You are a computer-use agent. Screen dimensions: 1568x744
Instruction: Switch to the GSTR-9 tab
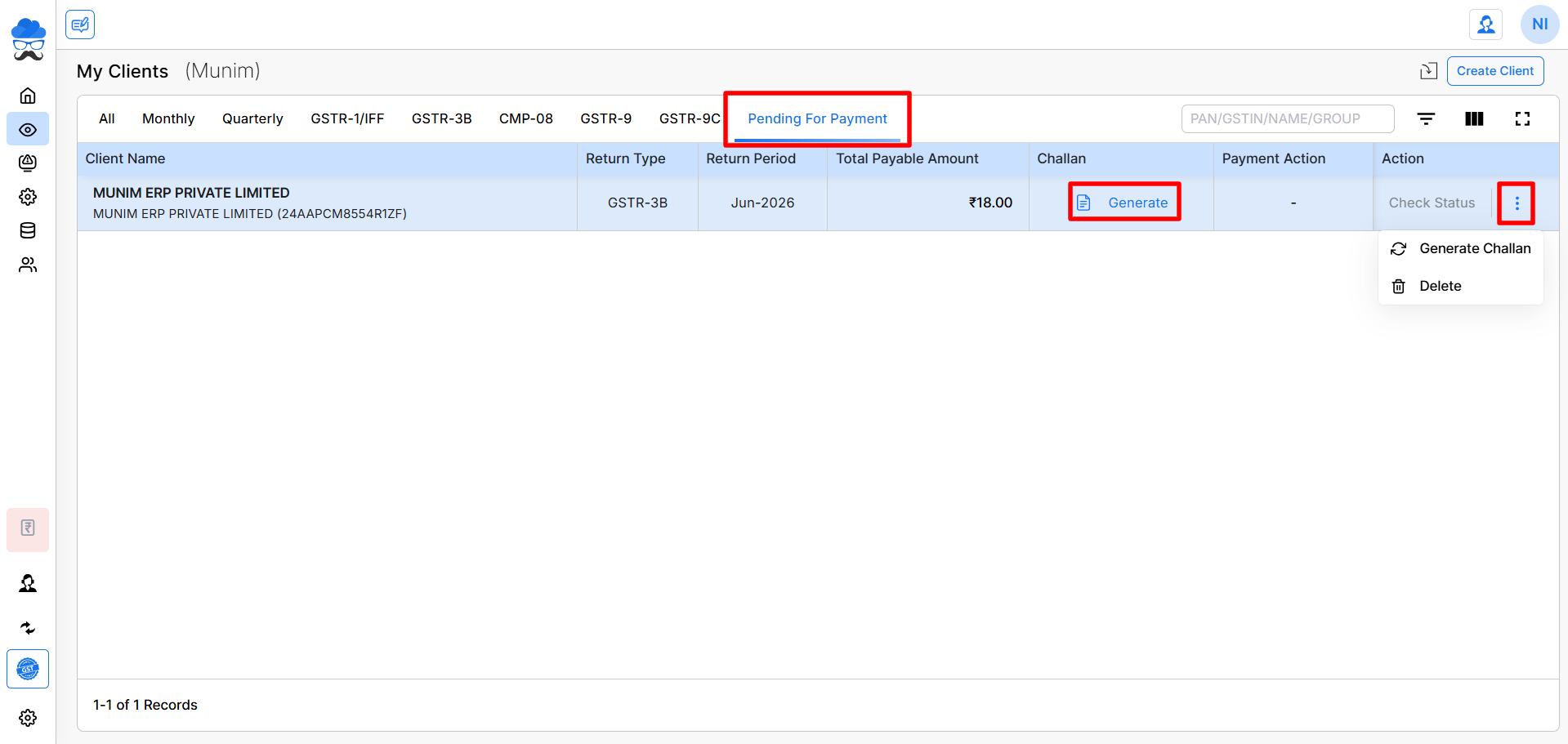[x=606, y=118]
